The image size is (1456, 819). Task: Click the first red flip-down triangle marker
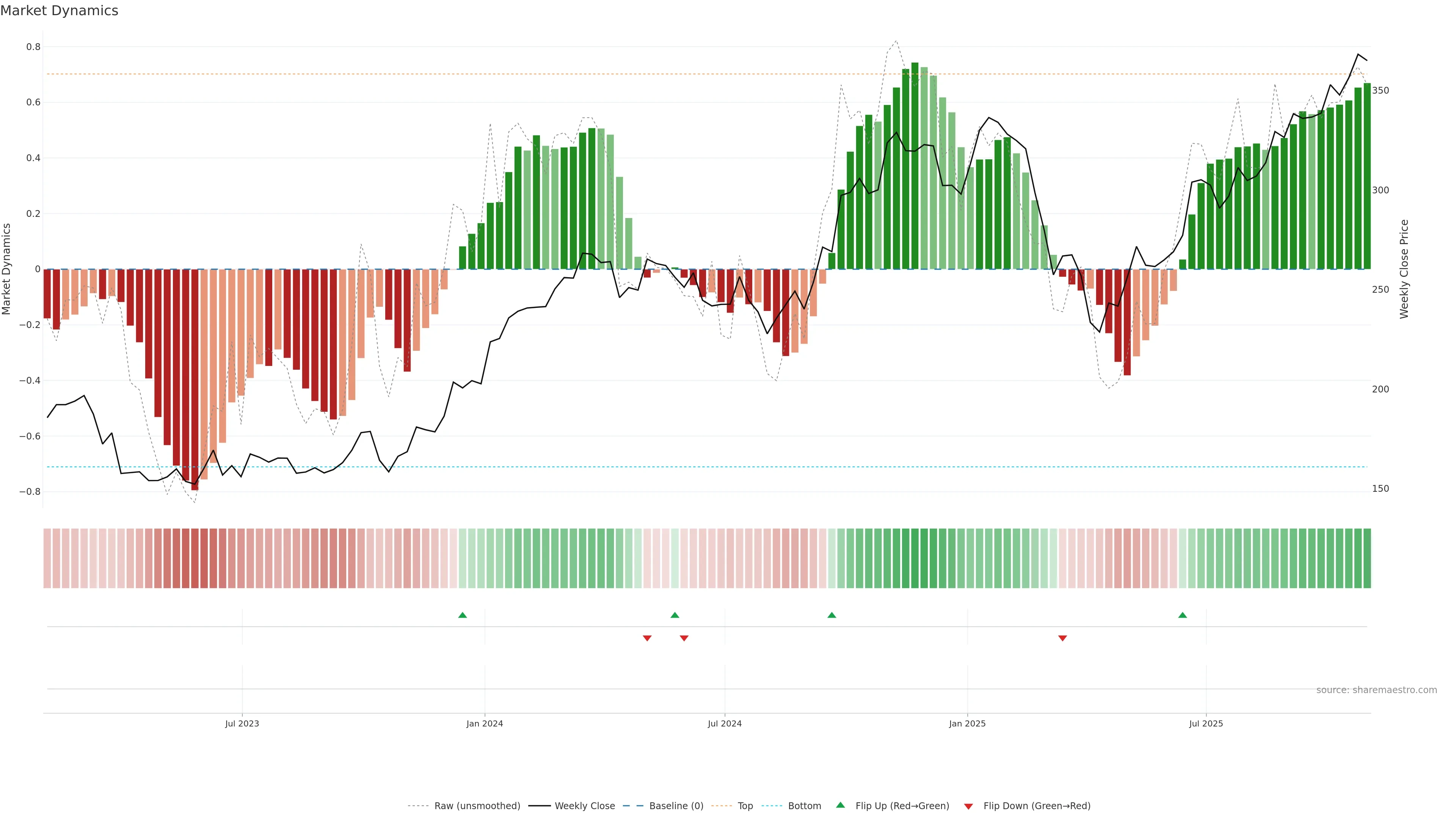coord(647,638)
